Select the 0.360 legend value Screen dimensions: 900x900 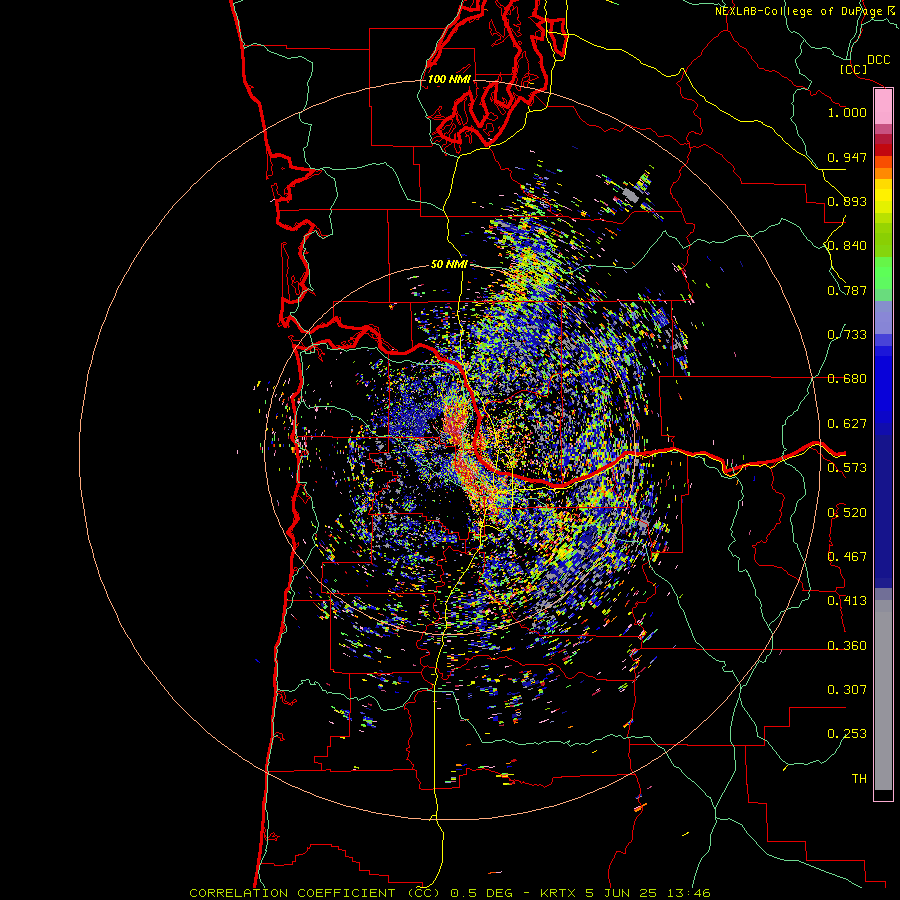tap(847, 646)
